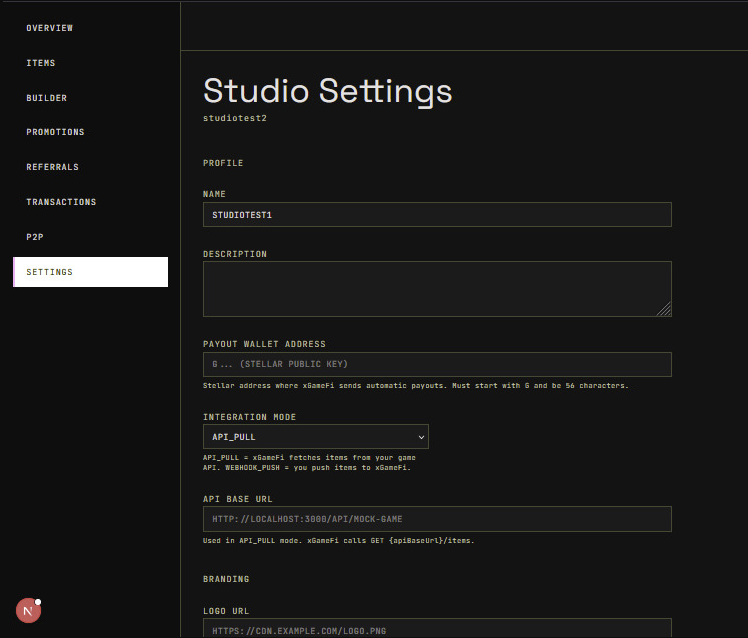Click the studiotest2 subtitle text

point(235,118)
